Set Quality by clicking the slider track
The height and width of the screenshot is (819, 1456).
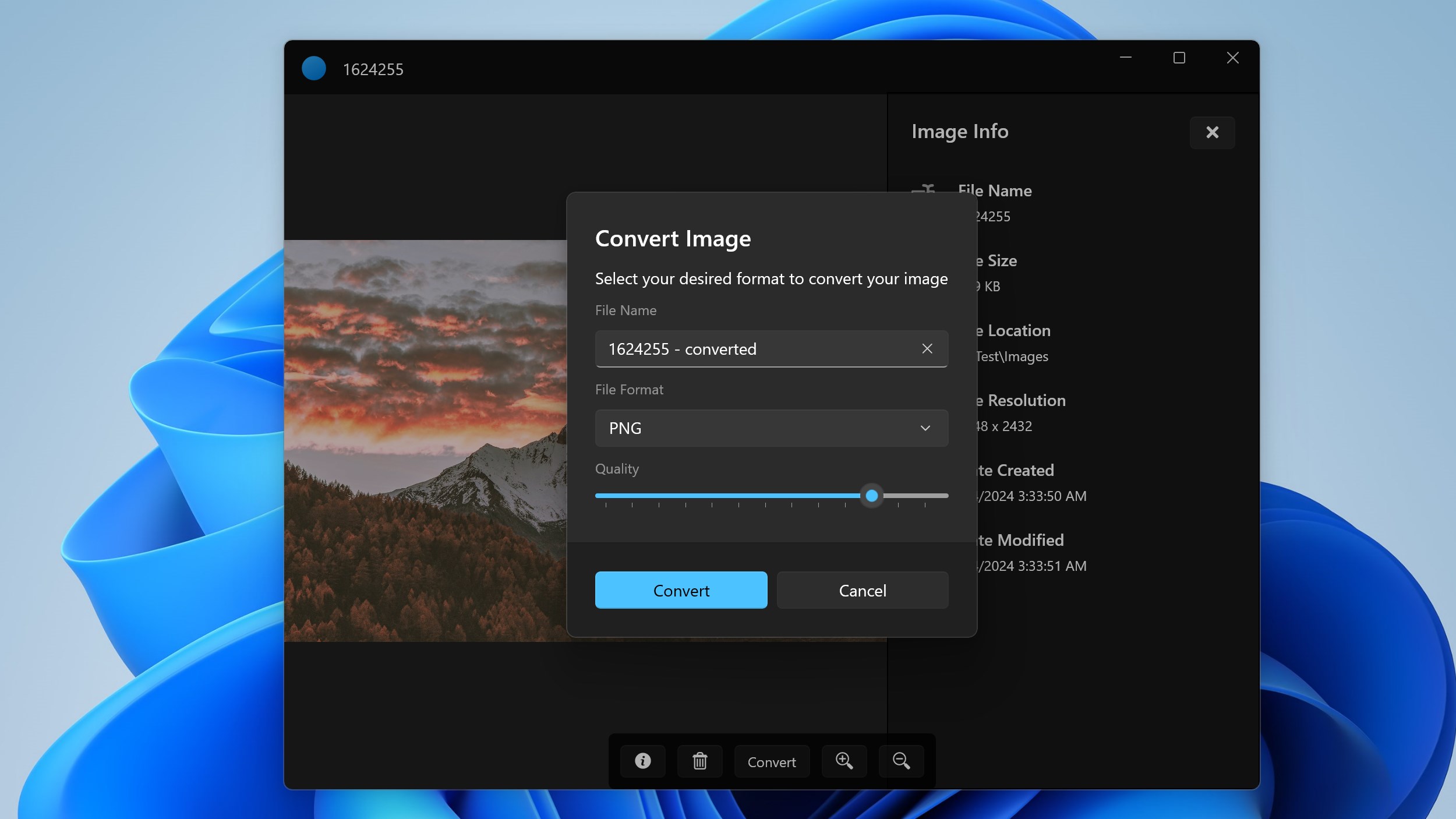coord(728,496)
